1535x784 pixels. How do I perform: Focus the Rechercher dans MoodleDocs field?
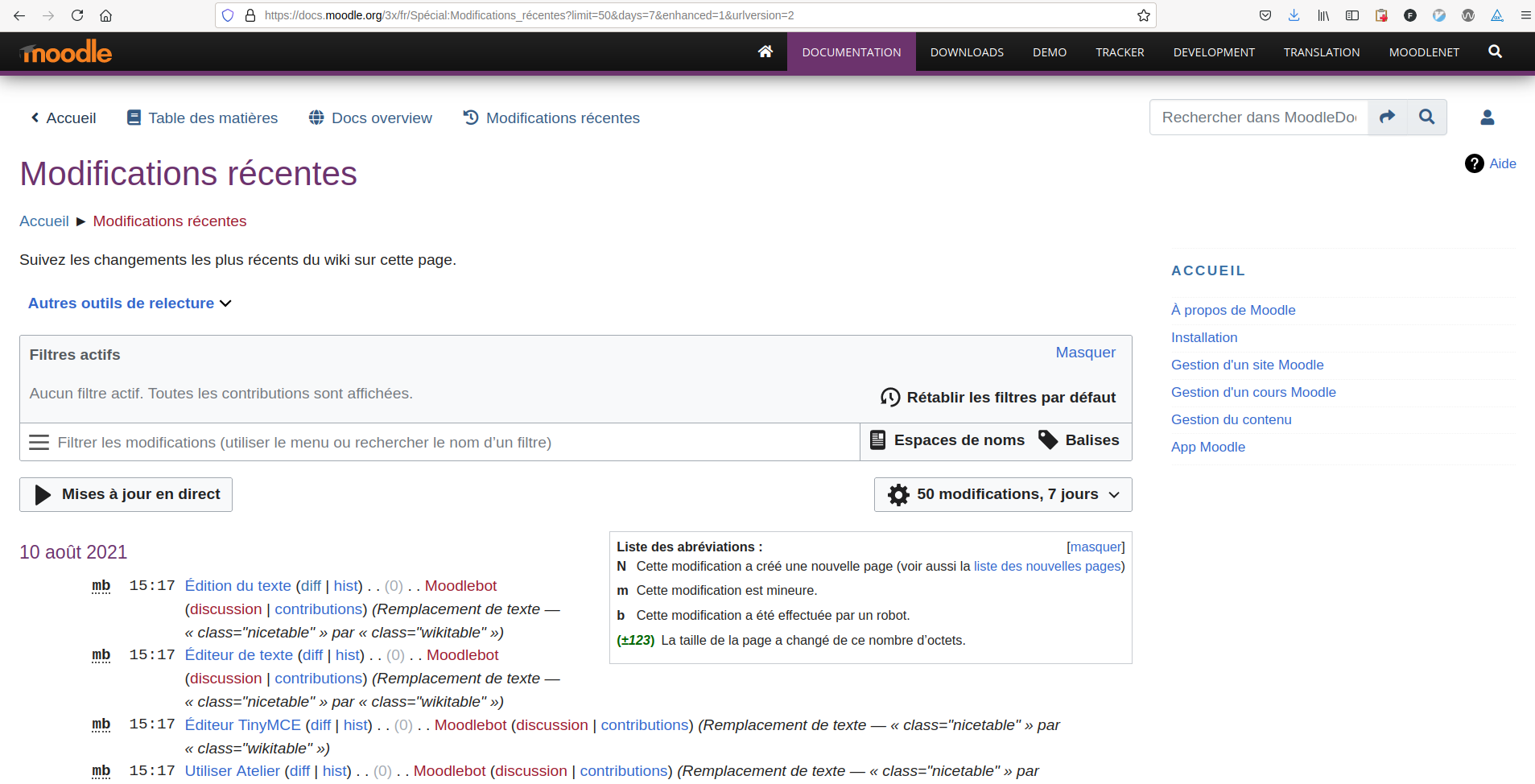pos(1259,118)
